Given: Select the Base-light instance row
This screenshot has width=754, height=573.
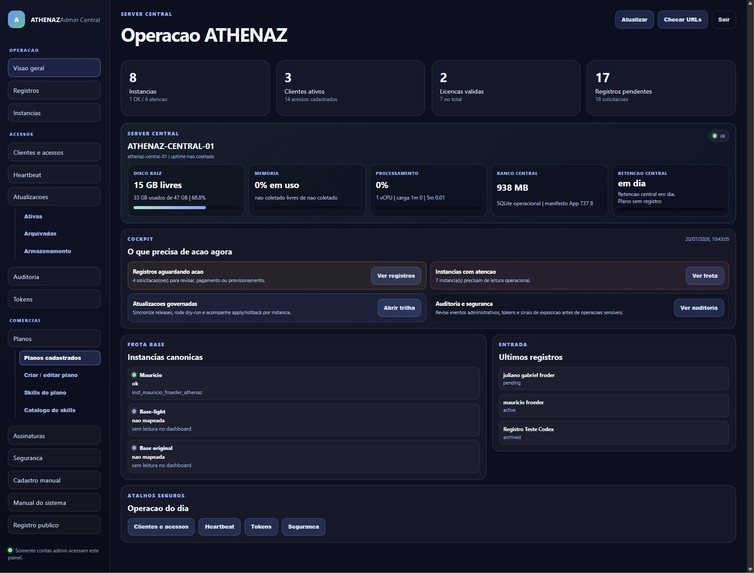Looking at the screenshot, I should (x=303, y=420).
